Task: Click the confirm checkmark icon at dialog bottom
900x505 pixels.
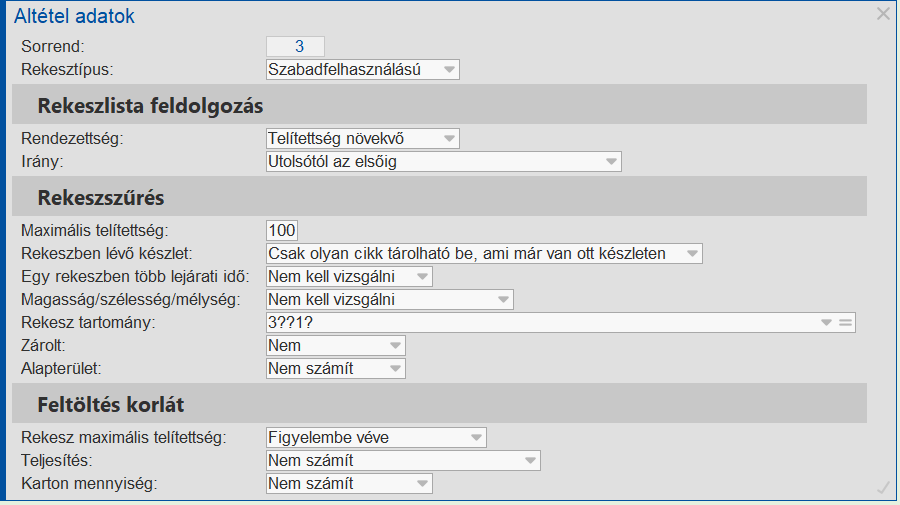Action: click(883, 487)
